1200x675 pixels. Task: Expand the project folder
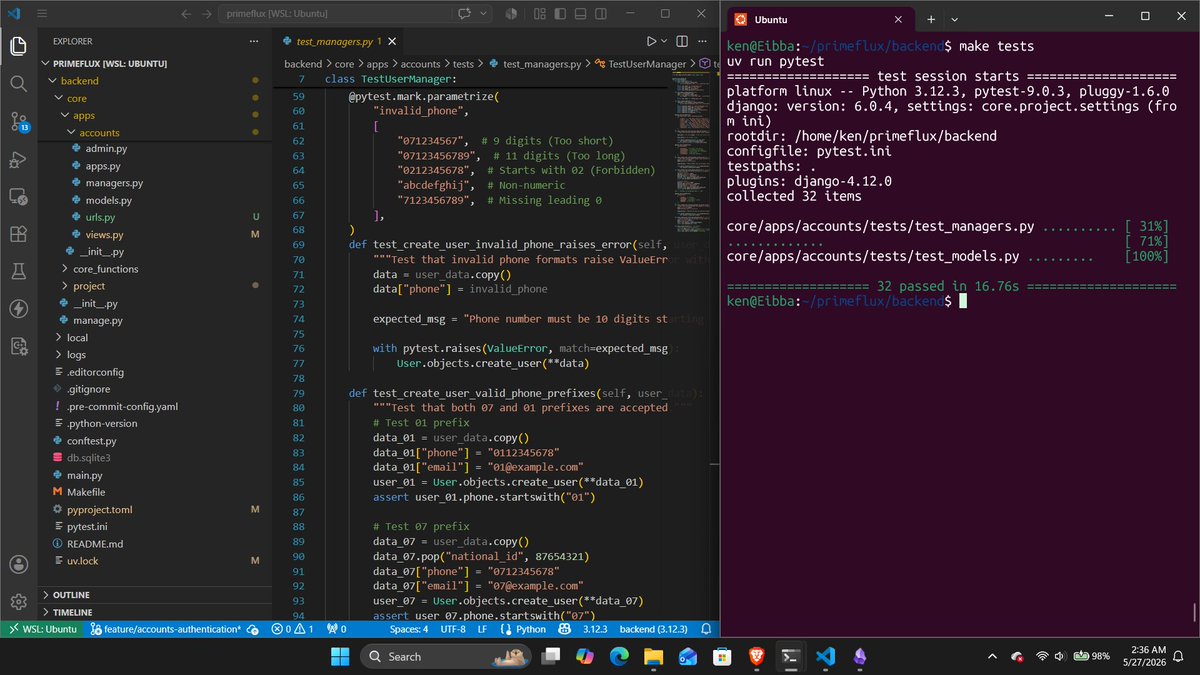(x=155, y=286)
